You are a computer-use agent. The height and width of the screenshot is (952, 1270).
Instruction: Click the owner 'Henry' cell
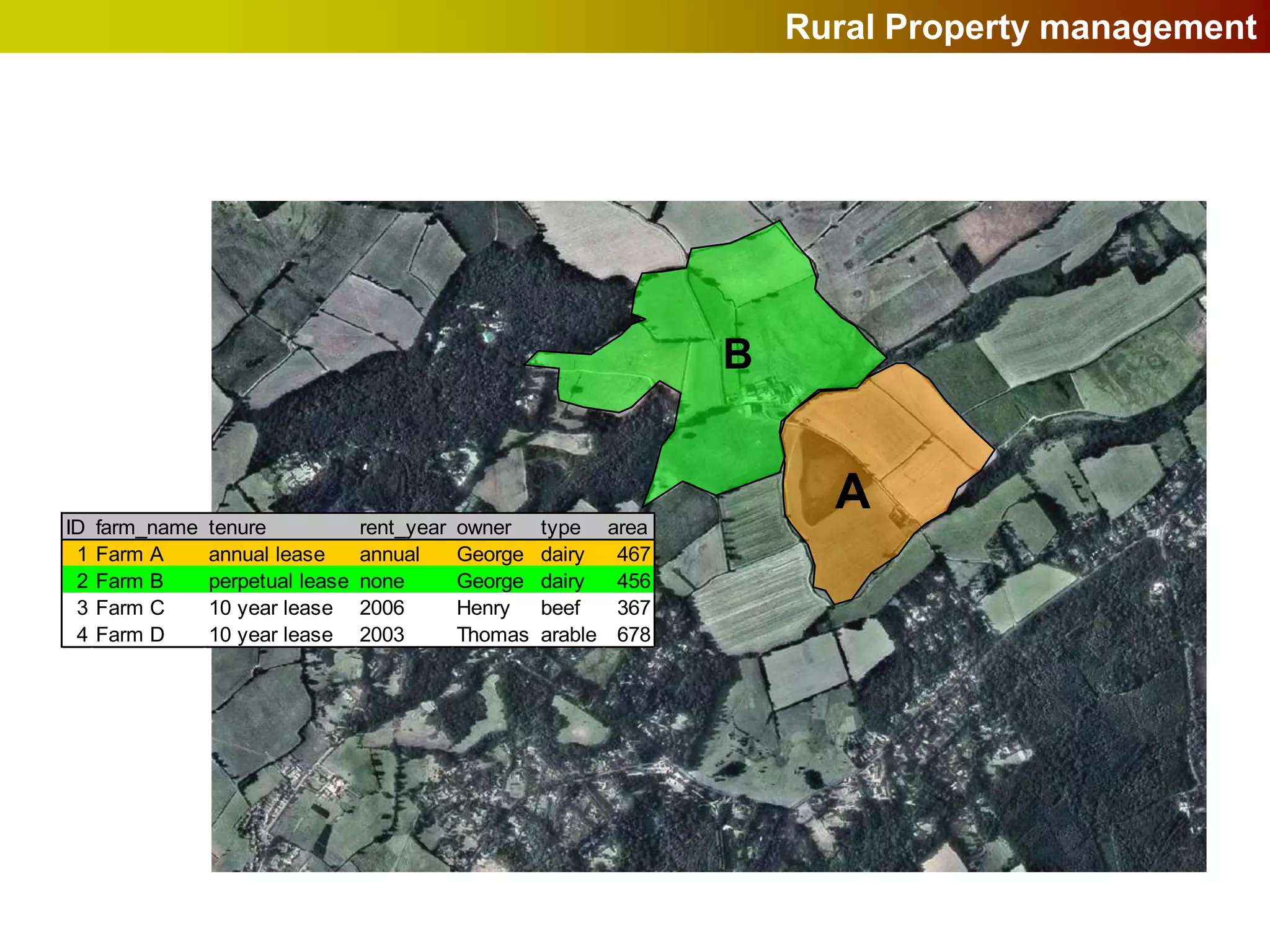click(x=483, y=609)
